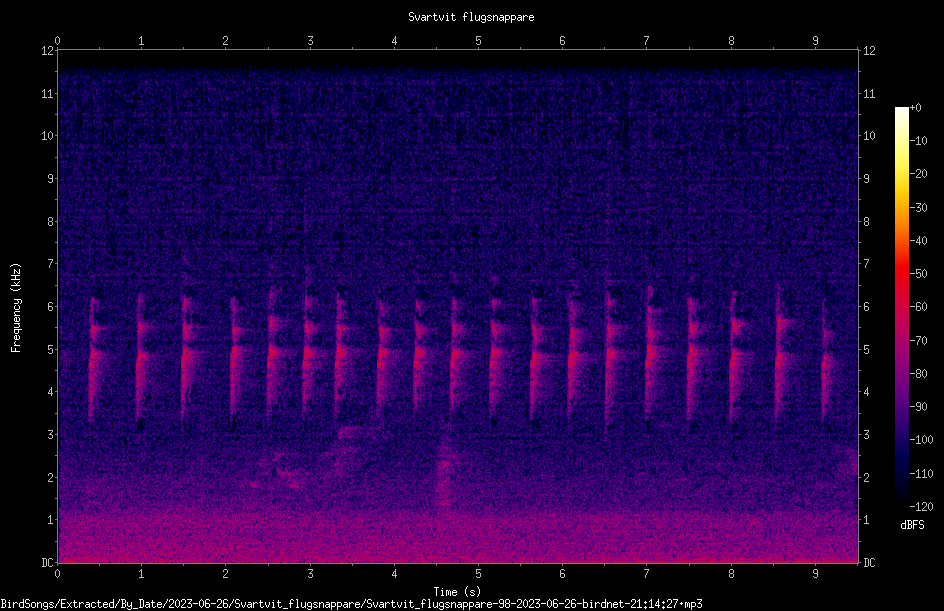Viewport: 944px width, 611px height.
Task: Click the '9' tick on the top time axis
Action: (815, 41)
